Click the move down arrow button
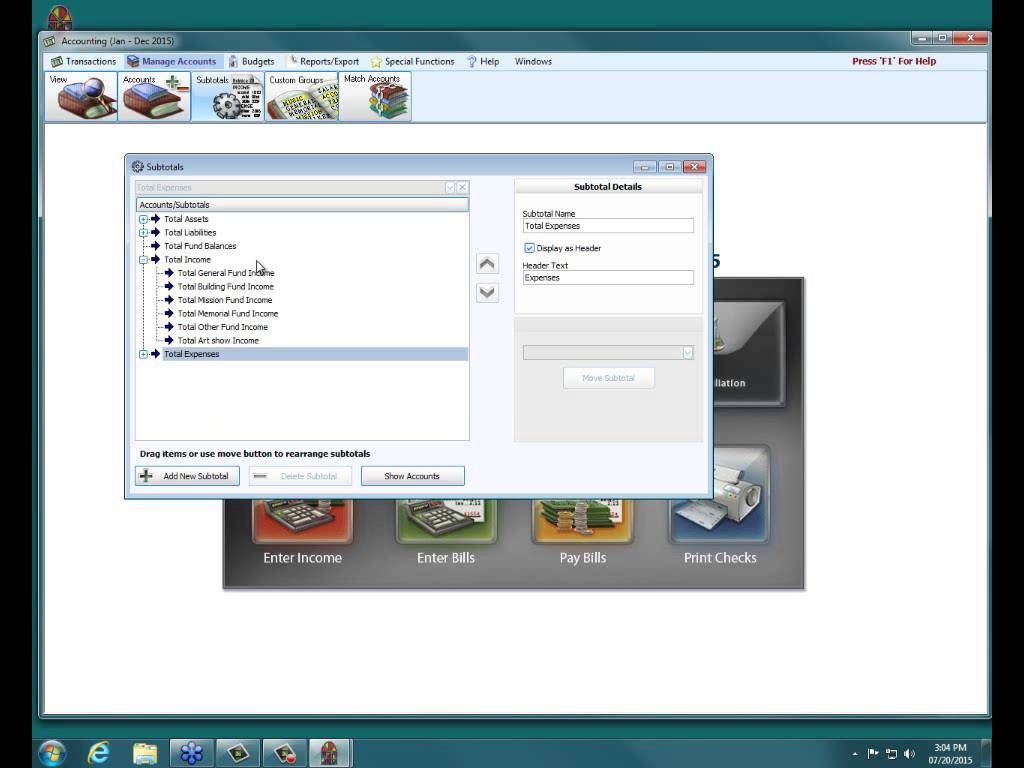This screenshot has width=1024, height=768. [487, 293]
